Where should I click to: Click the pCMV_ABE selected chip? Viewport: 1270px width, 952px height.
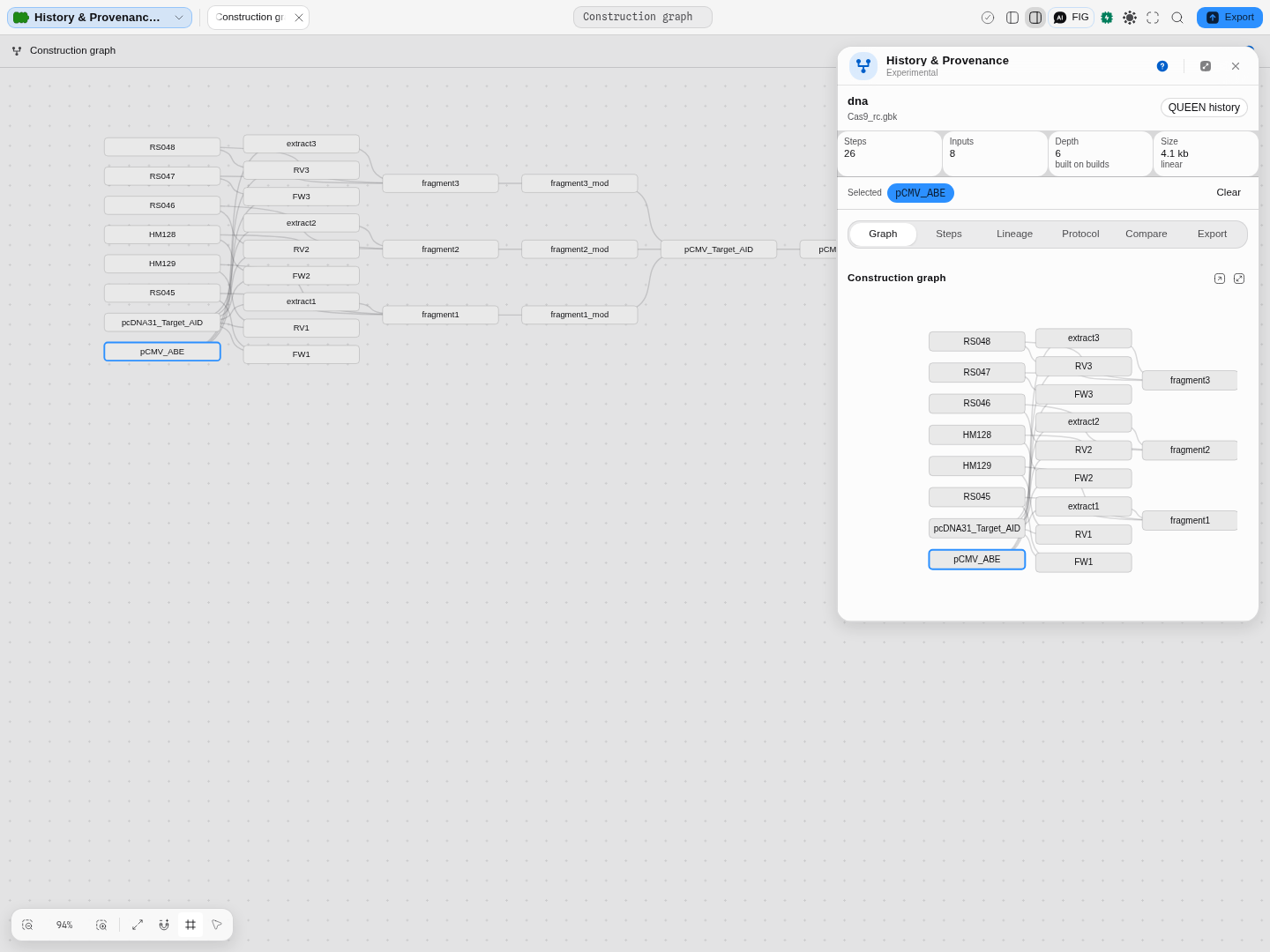pos(921,193)
